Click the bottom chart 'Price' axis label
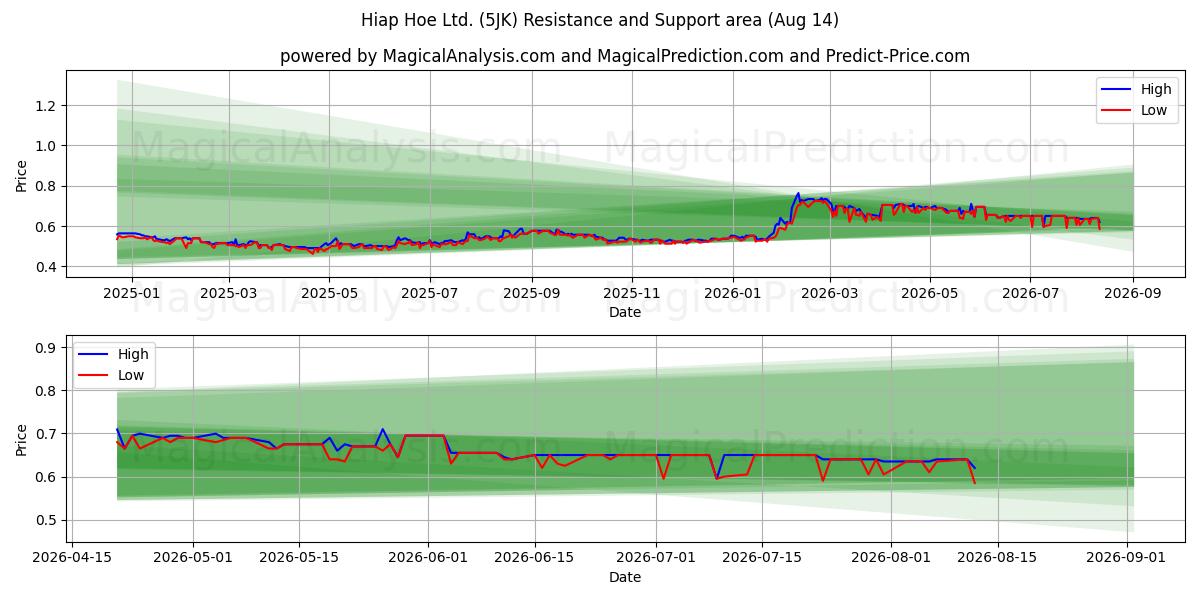 (22, 439)
